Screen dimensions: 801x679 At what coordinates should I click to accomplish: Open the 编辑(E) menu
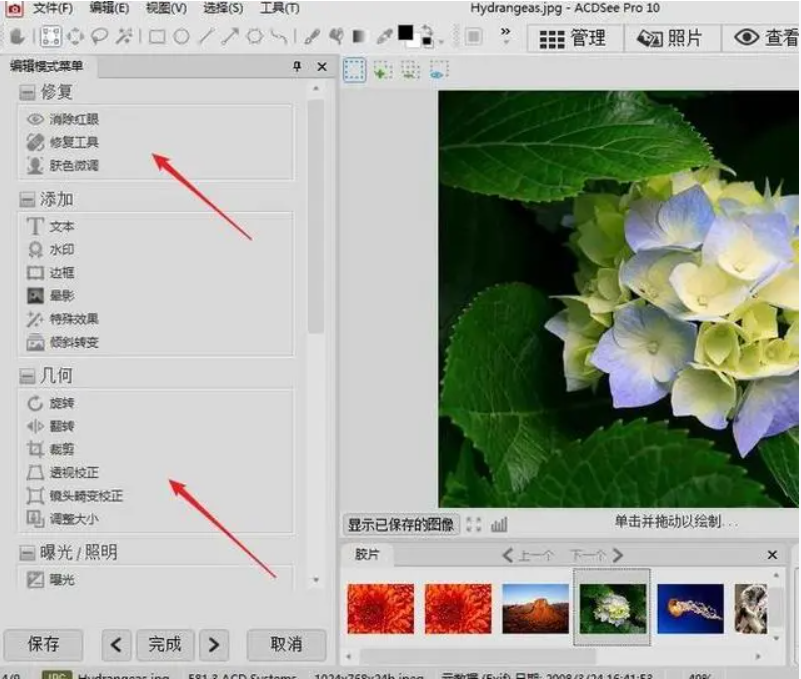coord(109,8)
